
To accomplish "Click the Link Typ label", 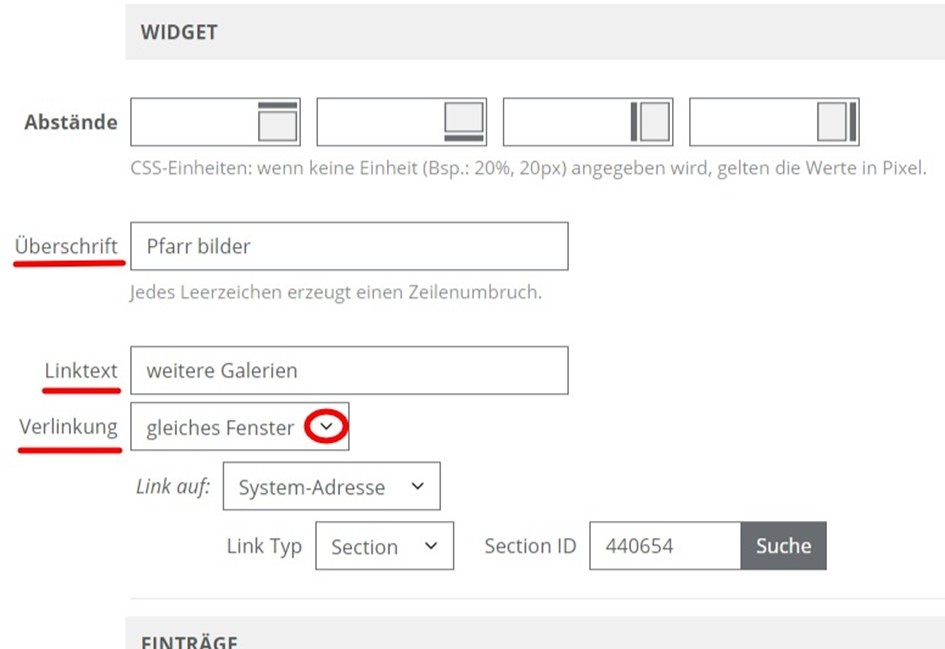I will pos(264,546).
